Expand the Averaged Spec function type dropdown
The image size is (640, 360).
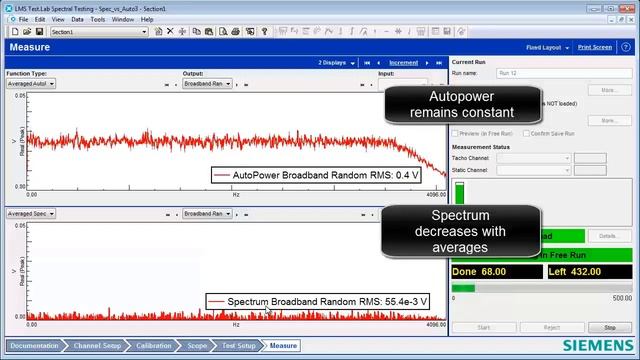(x=51, y=214)
